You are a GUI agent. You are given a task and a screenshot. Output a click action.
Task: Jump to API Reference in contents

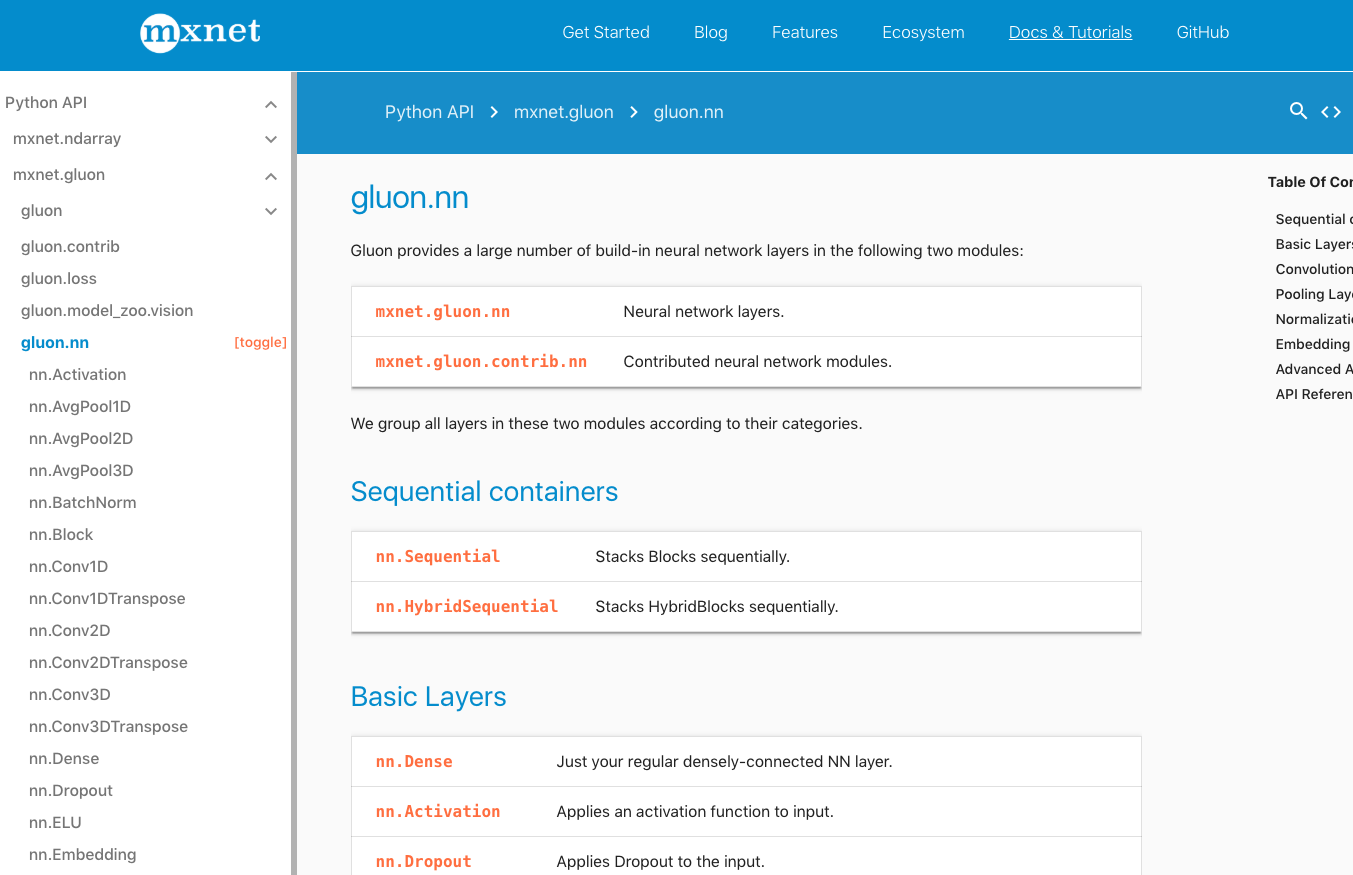(x=1314, y=394)
